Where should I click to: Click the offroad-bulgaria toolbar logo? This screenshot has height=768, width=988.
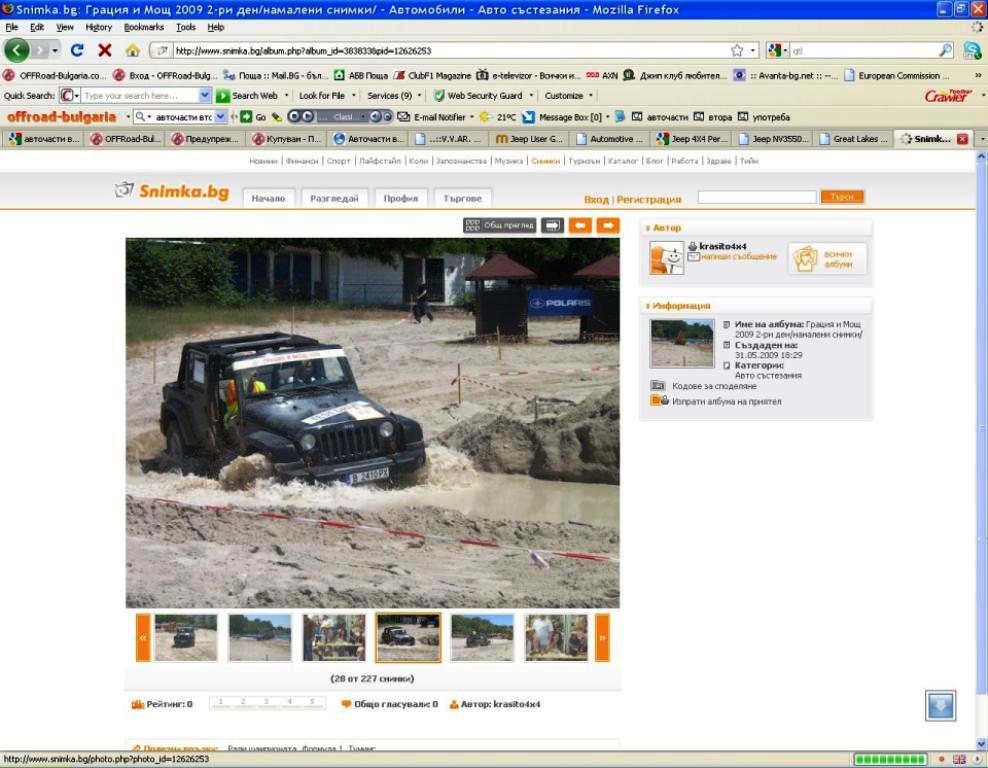tap(62, 117)
